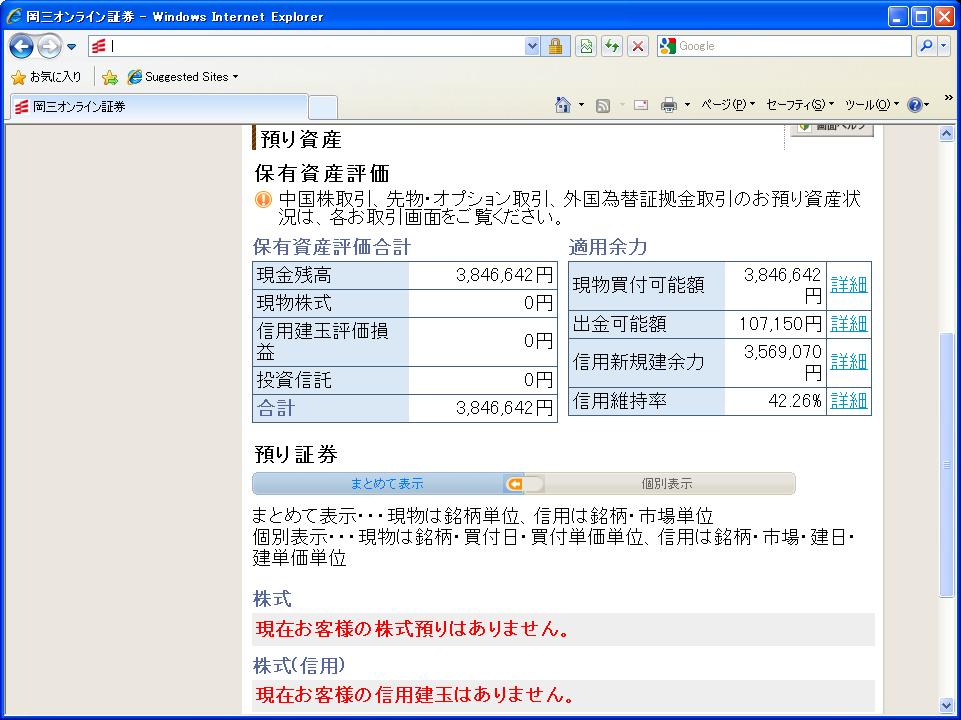
Task: Click the security lock icon in address bar
Action: 556,46
